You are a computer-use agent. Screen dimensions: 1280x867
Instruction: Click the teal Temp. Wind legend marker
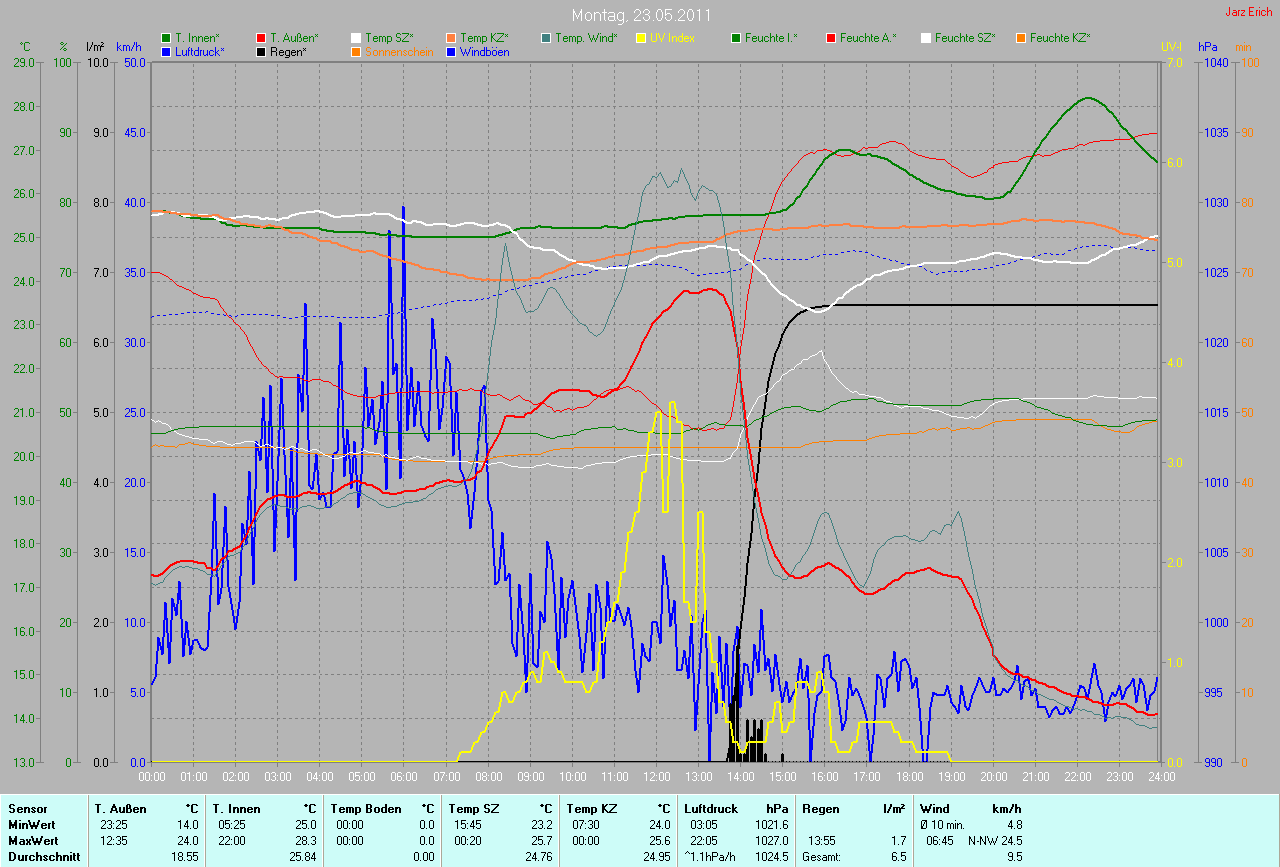(546, 38)
